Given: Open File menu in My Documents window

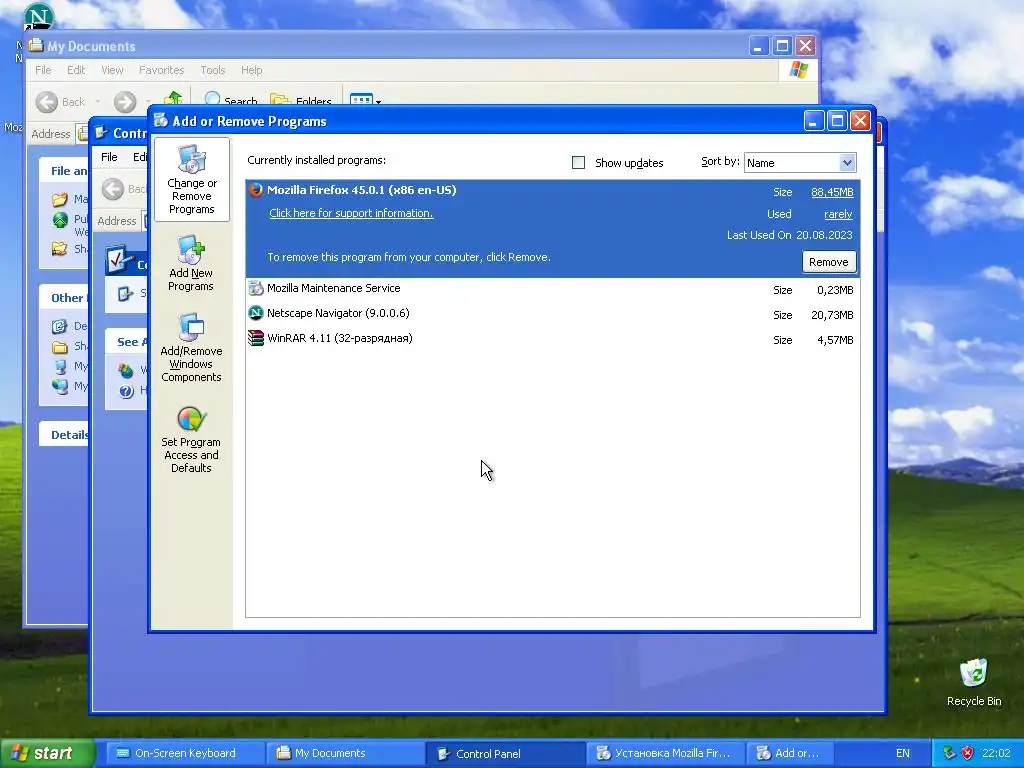Looking at the screenshot, I should (x=43, y=70).
